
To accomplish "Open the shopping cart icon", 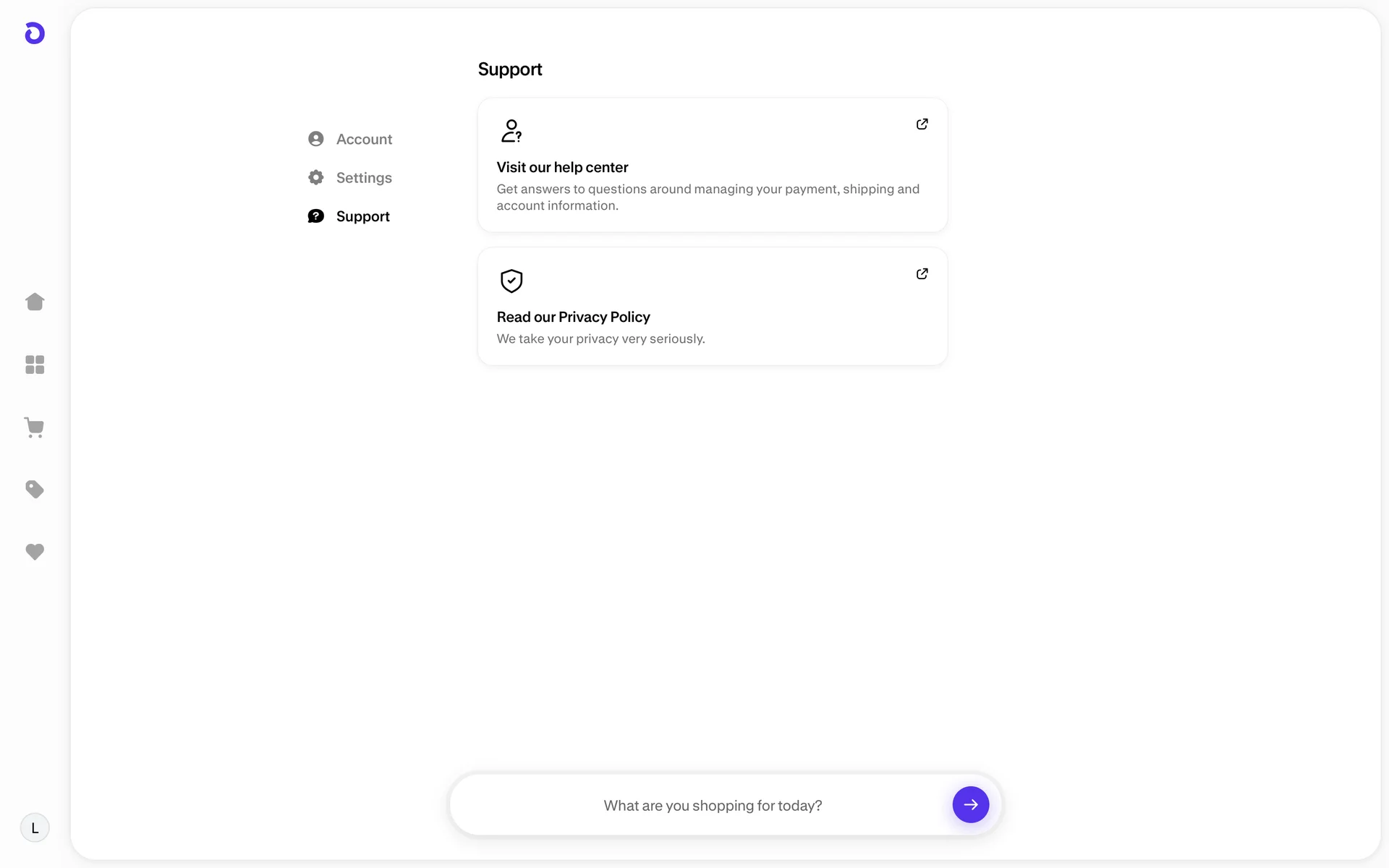I will coord(35,427).
